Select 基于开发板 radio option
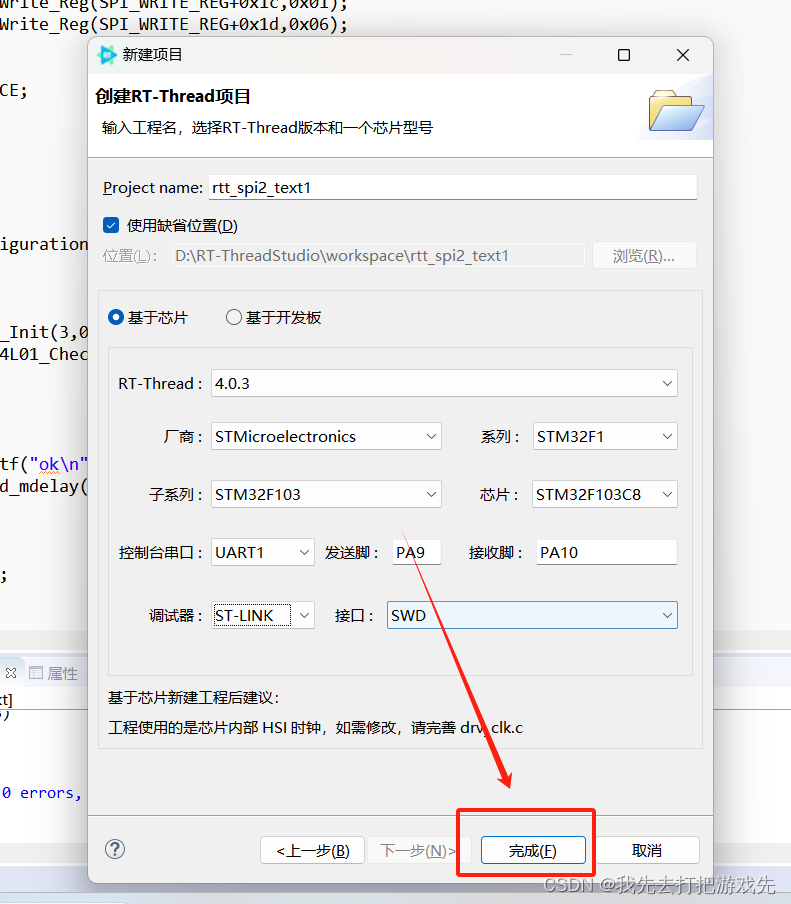 (x=233, y=317)
